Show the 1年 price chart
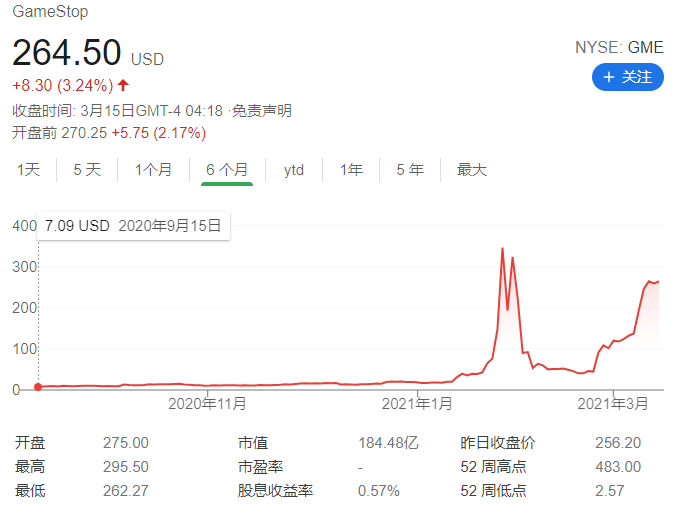This screenshot has width=679, height=529. (x=351, y=170)
